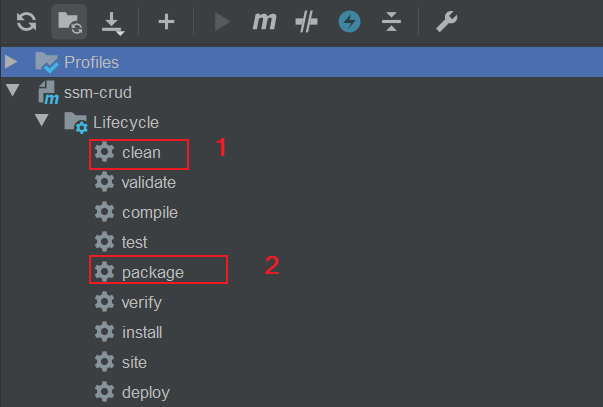The height and width of the screenshot is (407, 603).
Task: Open Maven Settings wrench icon
Action: pyautogui.click(x=446, y=22)
